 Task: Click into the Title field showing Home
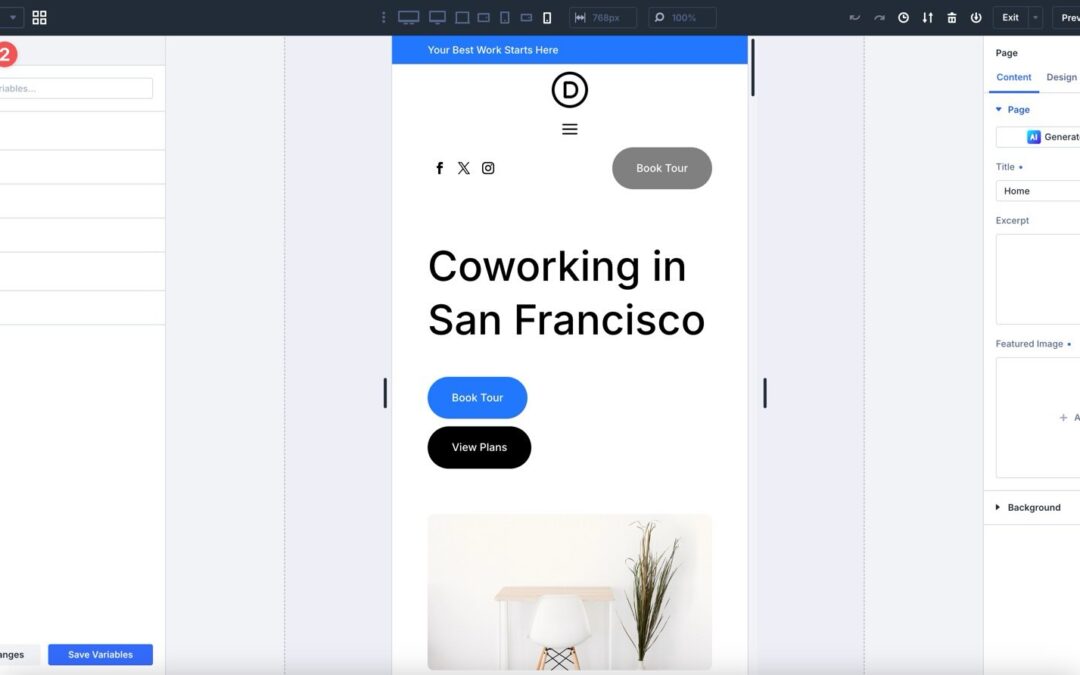[x=1039, y=191]
